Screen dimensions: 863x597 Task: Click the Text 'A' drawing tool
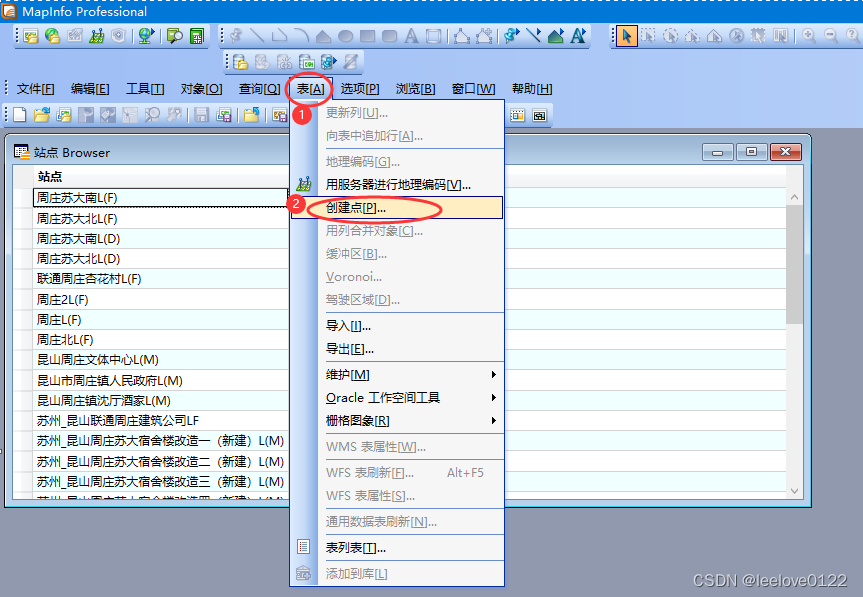click(412, 36)
